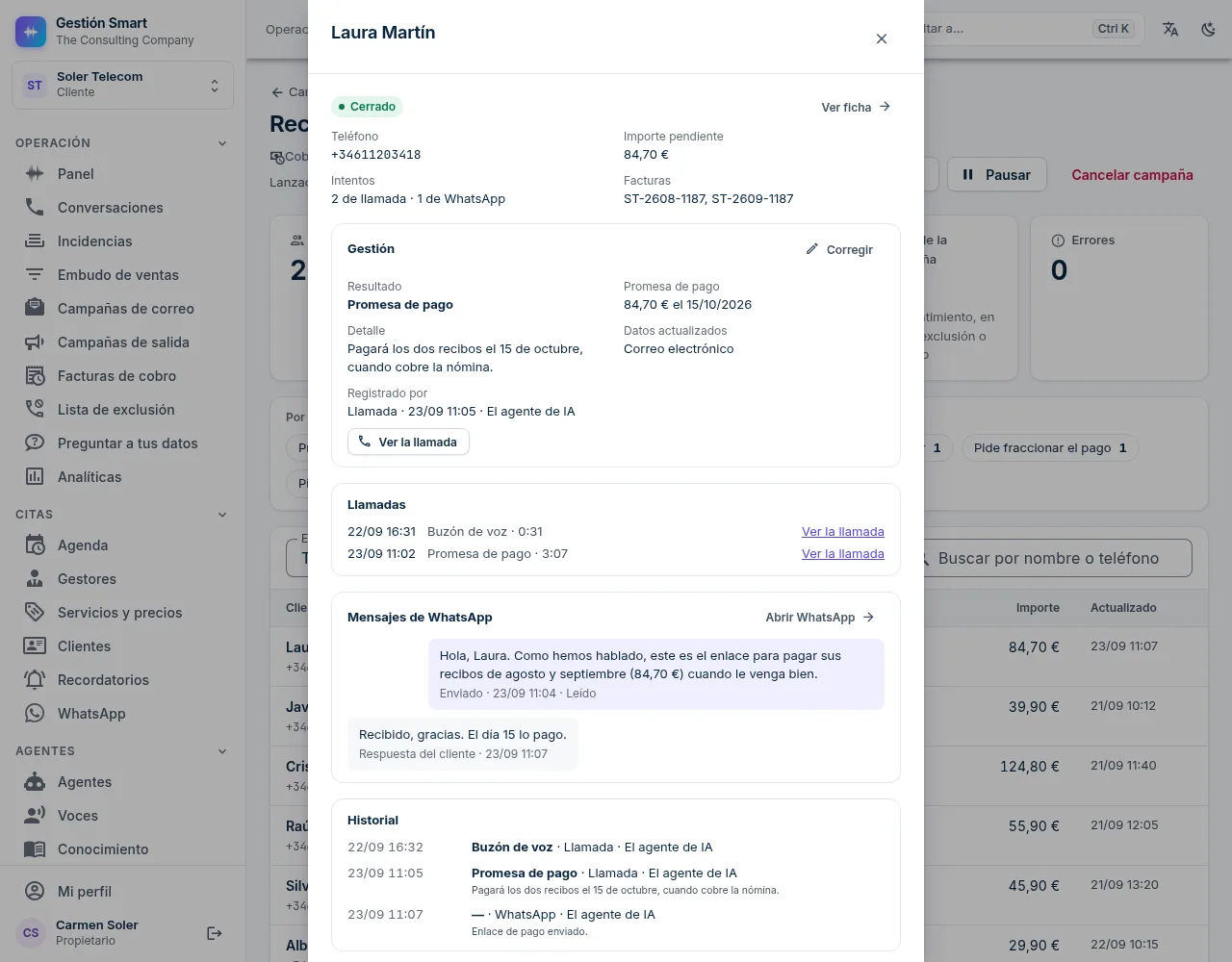Screen dimensions: 1232x962
Task: Open Ver la llamada for 23/09 11:02
Action: click(843, 554)
